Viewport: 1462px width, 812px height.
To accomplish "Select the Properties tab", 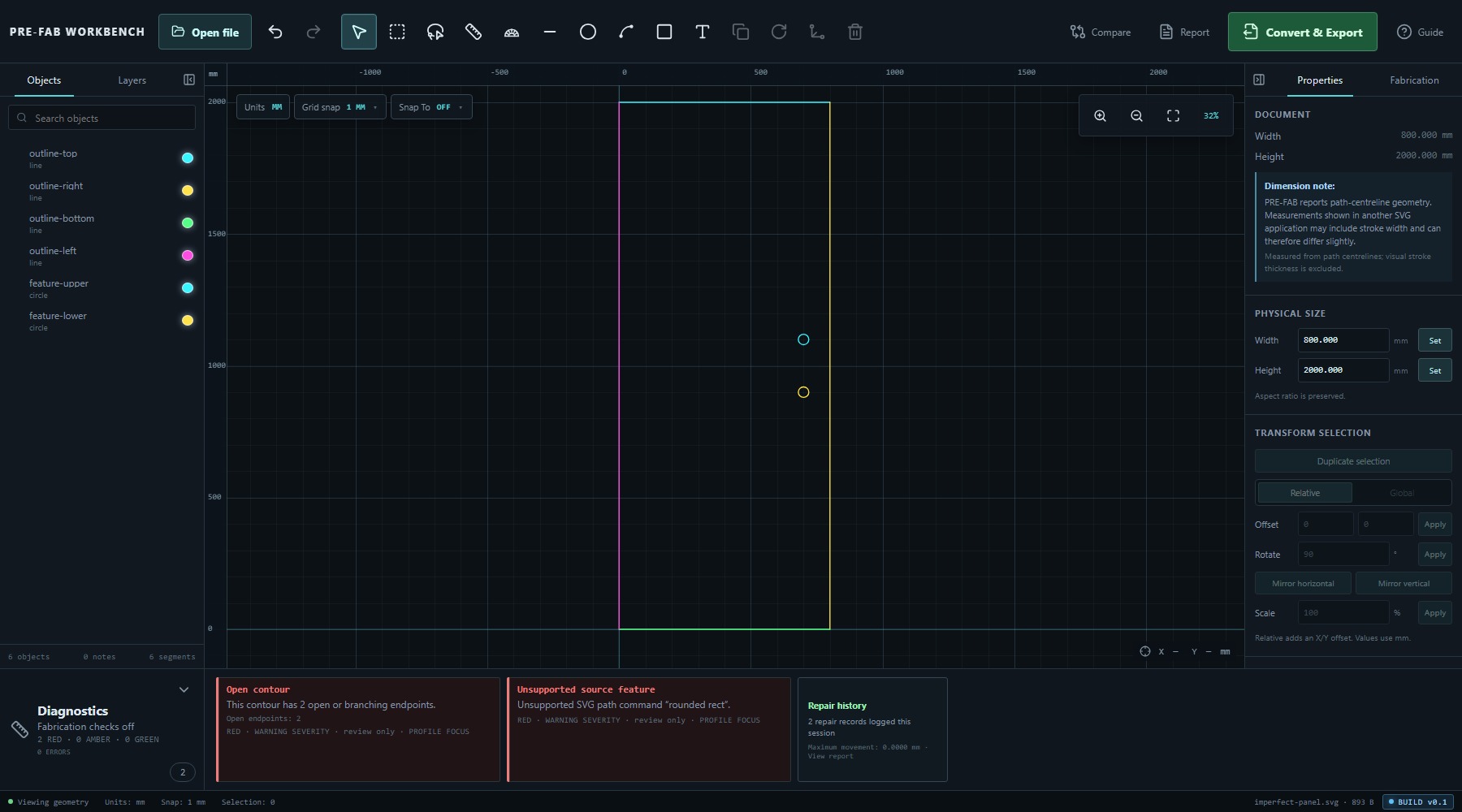I will tap(1320, 80).
